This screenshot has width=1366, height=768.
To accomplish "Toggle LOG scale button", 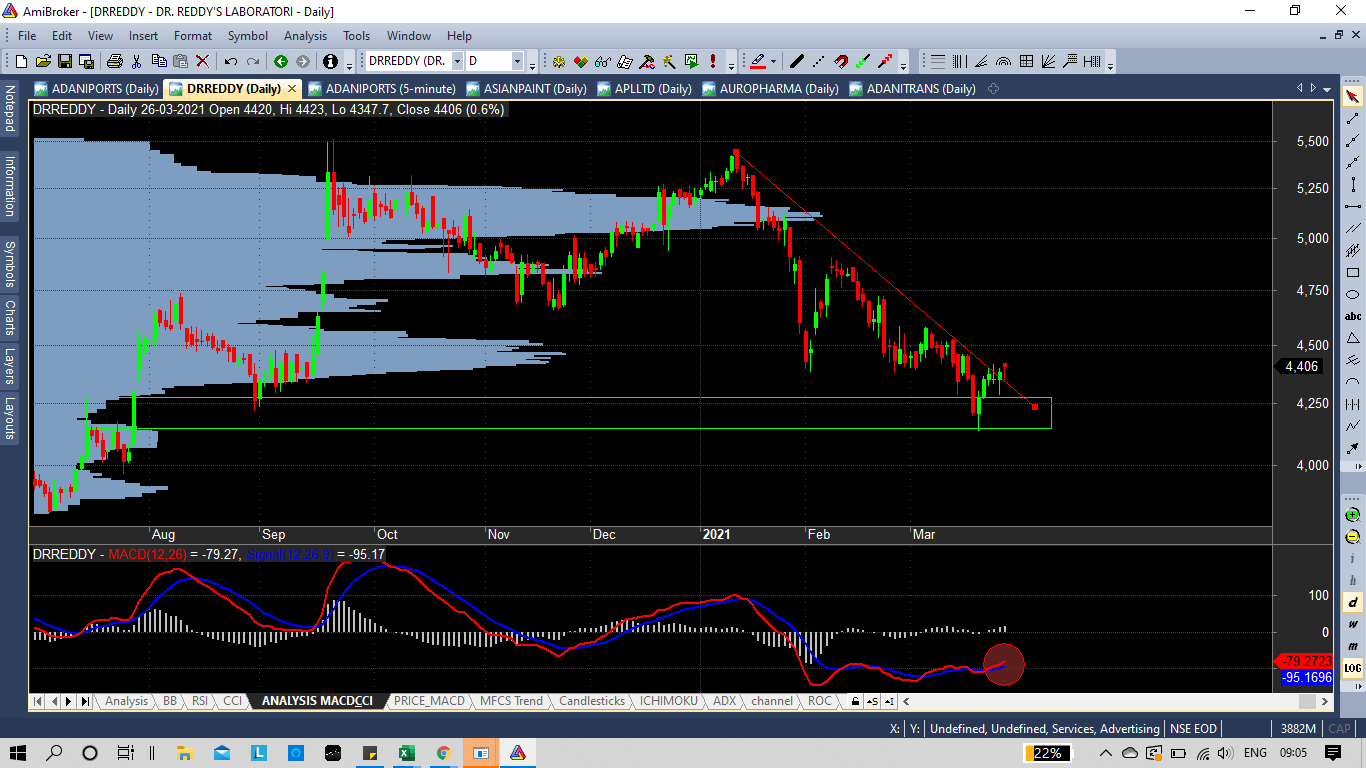I will pyautogui.click(x=1352, y=668).
